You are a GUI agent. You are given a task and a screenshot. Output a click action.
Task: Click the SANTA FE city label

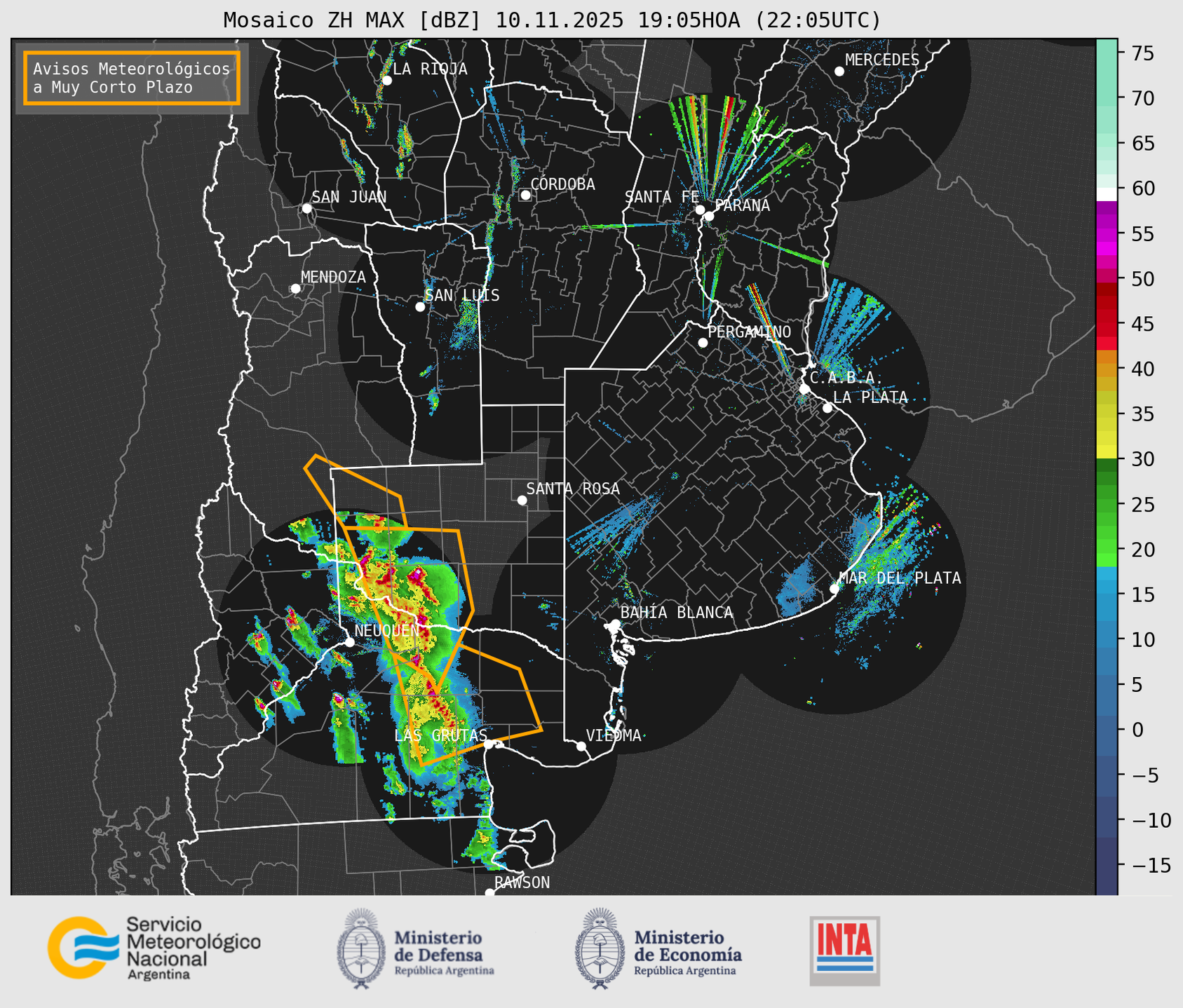pyautogui.click(x=662, y=197)
